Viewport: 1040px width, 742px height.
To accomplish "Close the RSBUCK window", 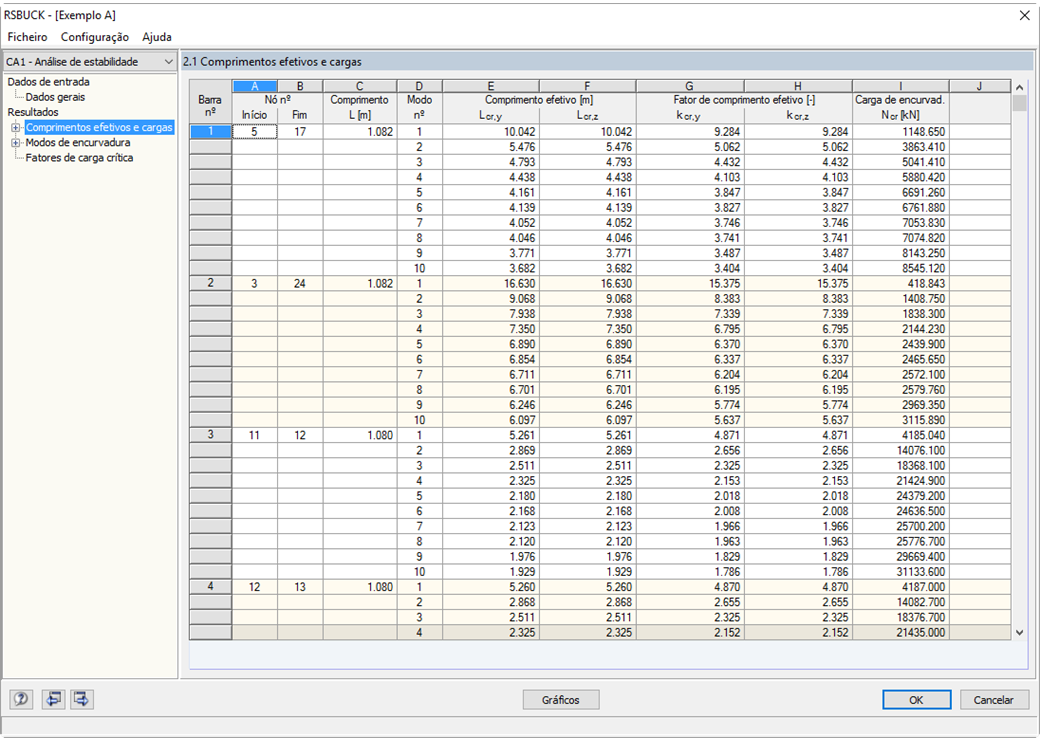I will (x=1024, y=15).
